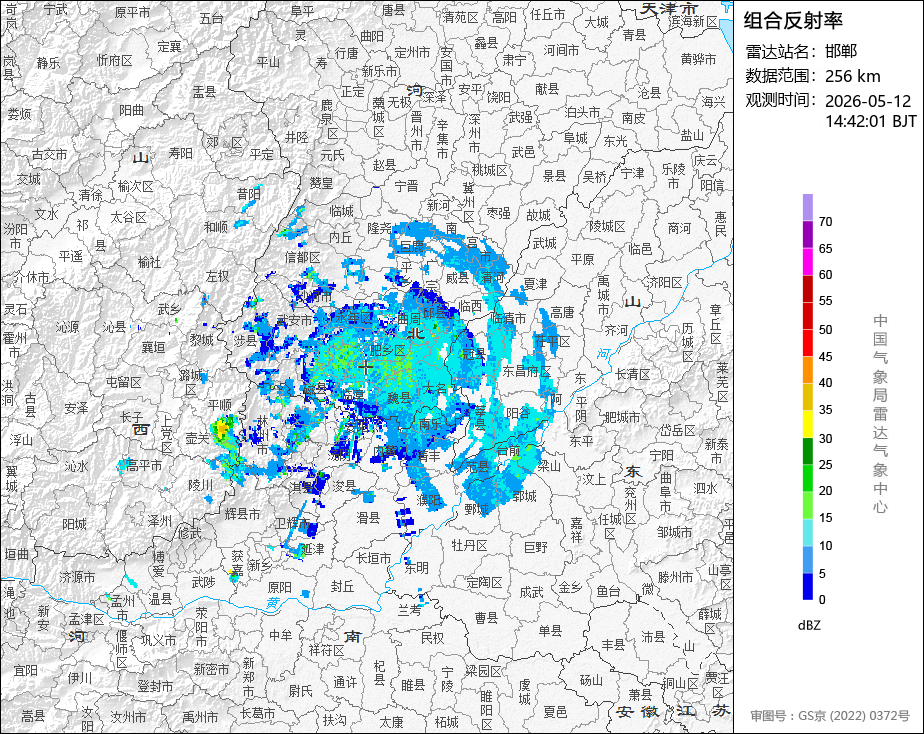
Task: Click the '介休市' map label
Action: (31, 276)
